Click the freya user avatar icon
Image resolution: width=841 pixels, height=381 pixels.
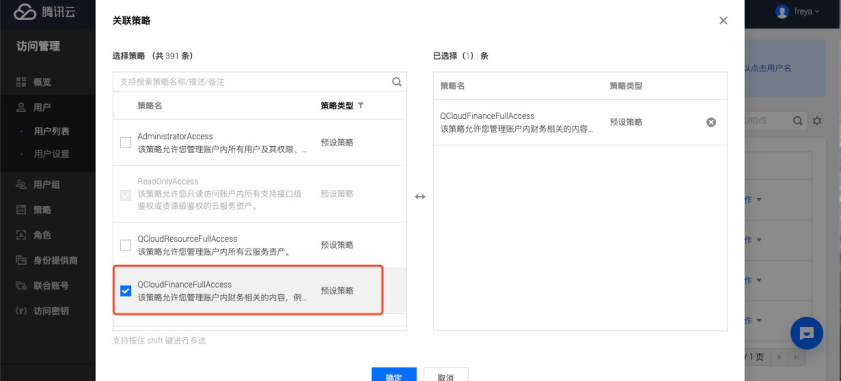pos(783,11)
